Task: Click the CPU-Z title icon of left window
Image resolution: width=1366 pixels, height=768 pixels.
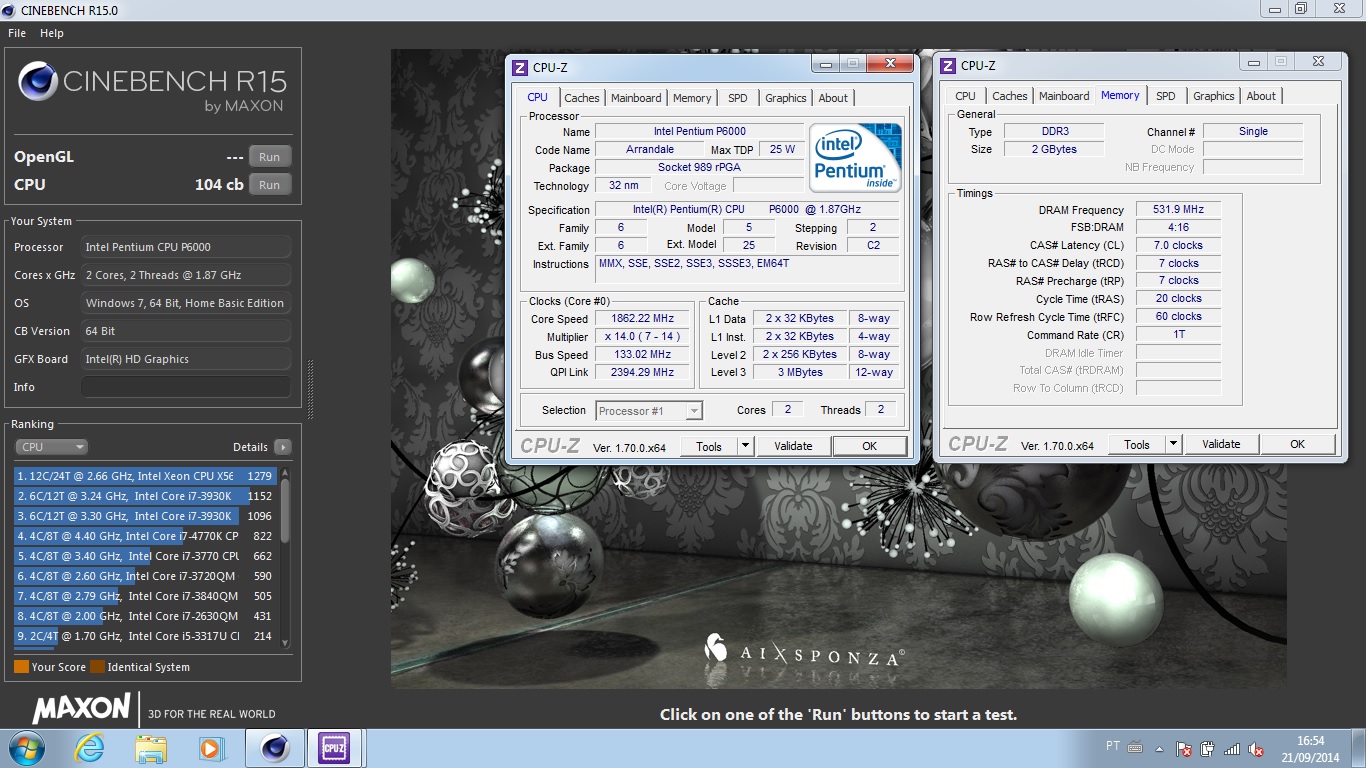Action: (519, 68)
